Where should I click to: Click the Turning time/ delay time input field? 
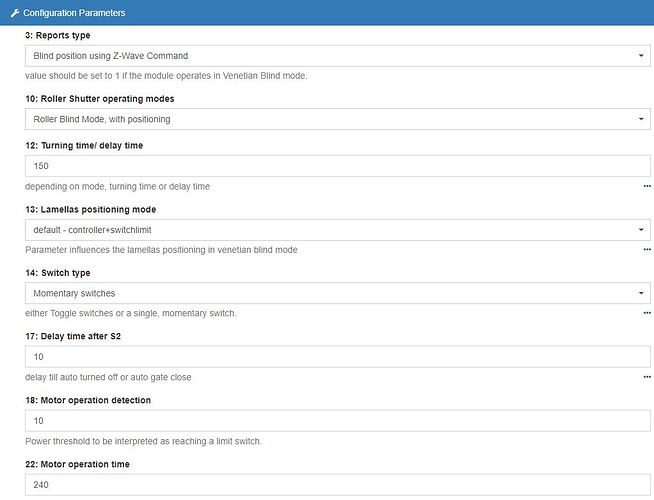click(x=337, y=166)
